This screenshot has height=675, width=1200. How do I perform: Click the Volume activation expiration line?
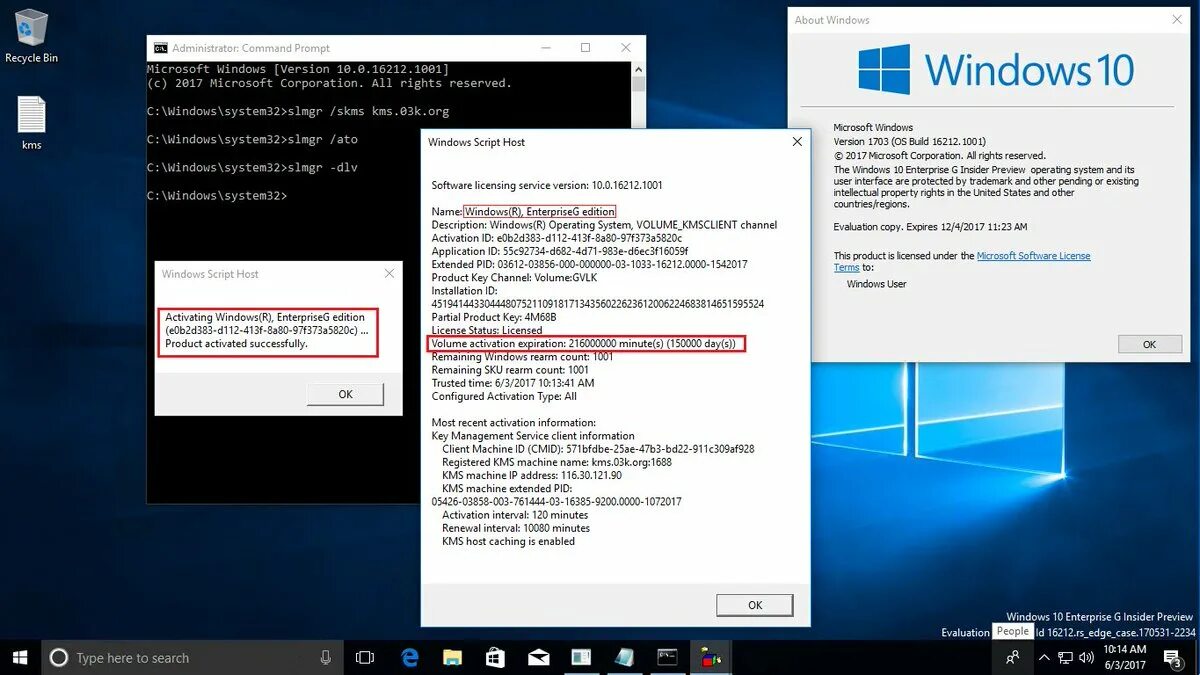click(587, 344)
